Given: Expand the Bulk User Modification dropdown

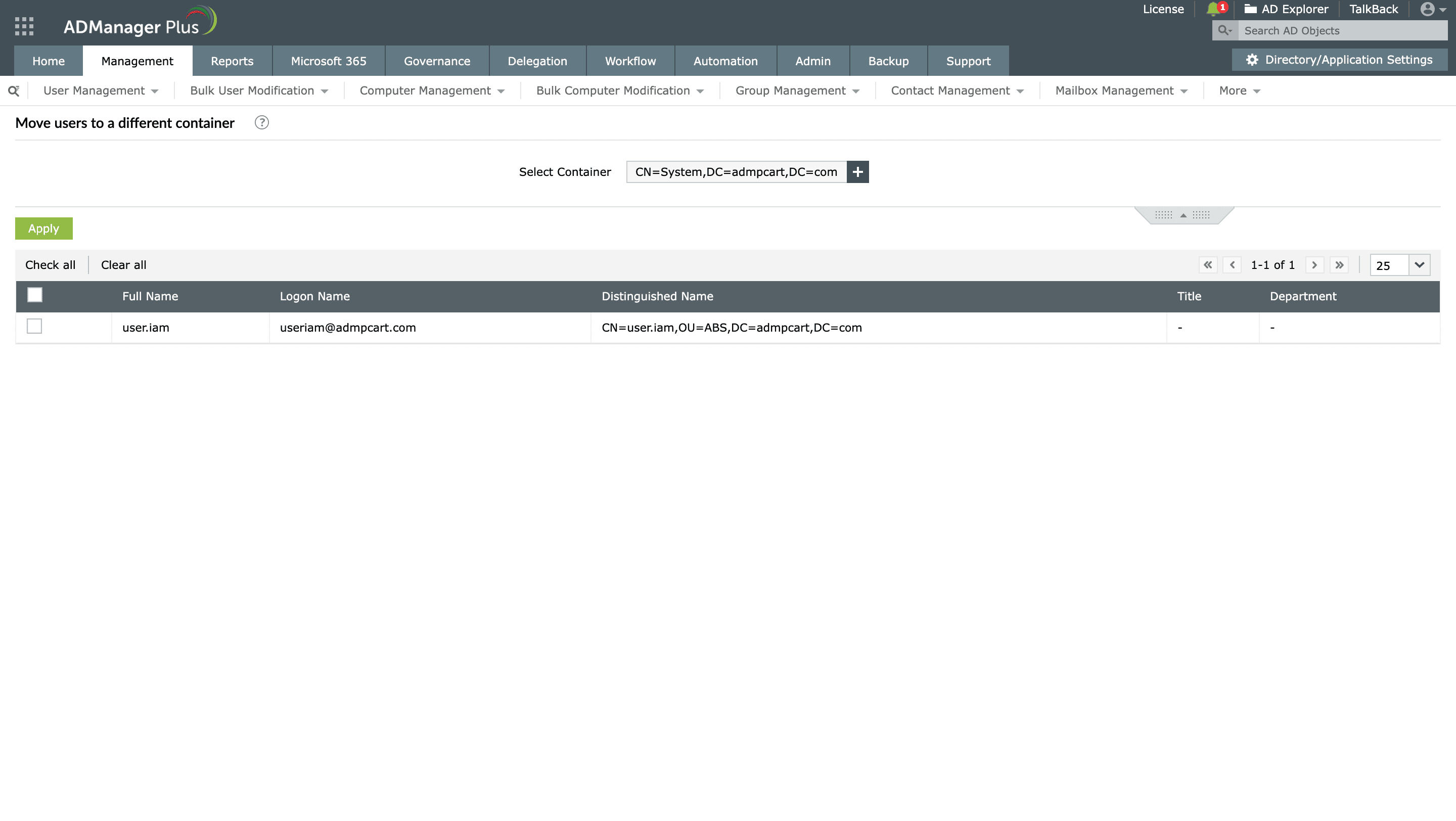Looking at the screenshot, I should (259, 91).
